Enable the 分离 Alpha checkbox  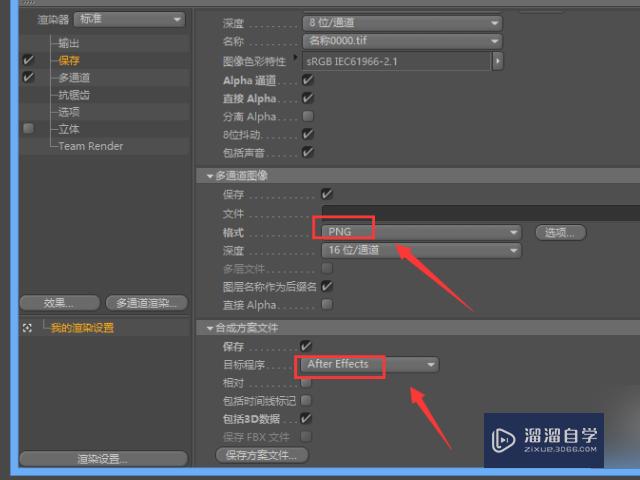pos(308,116)
